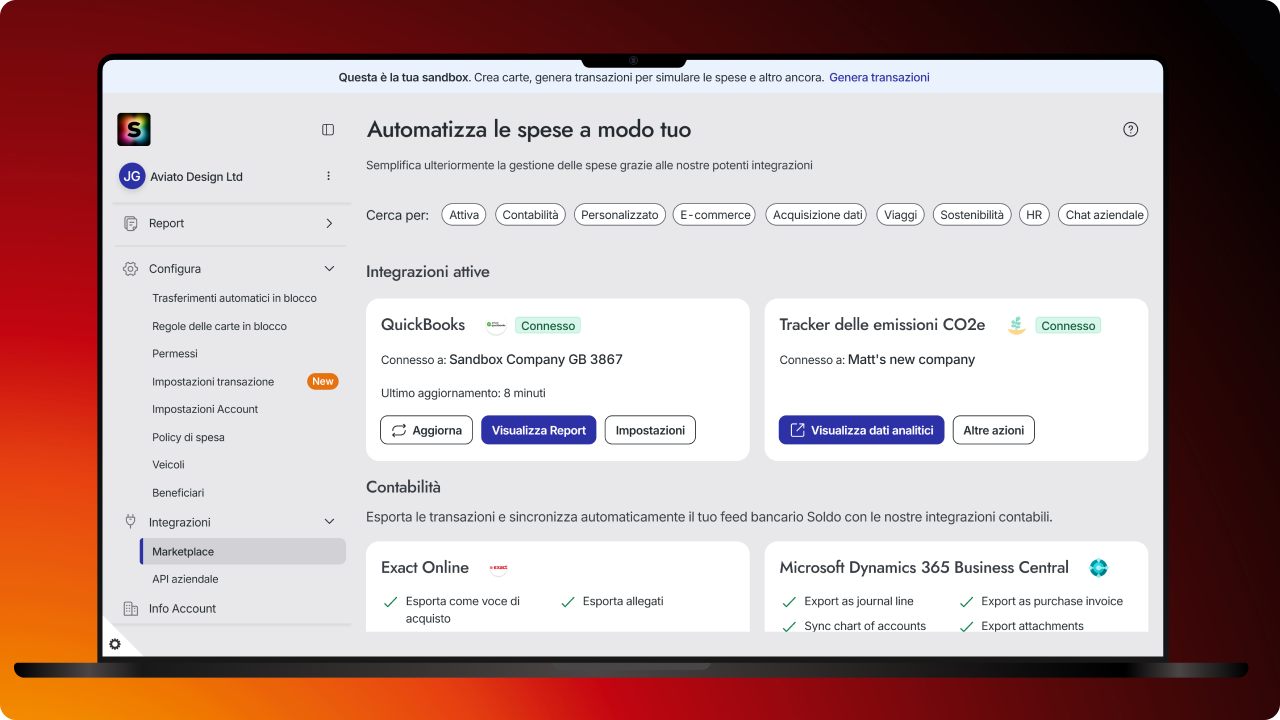Click CO2e tracker Connesso status badge
The image size is (1280, 720).
click(1068, 325)
